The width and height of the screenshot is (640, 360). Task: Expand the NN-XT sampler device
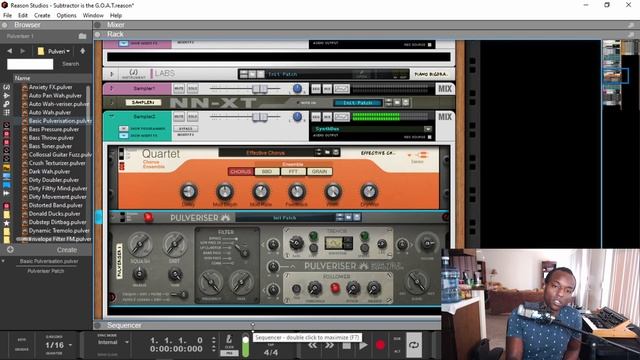pyautogui.click(x=112, y=102)
